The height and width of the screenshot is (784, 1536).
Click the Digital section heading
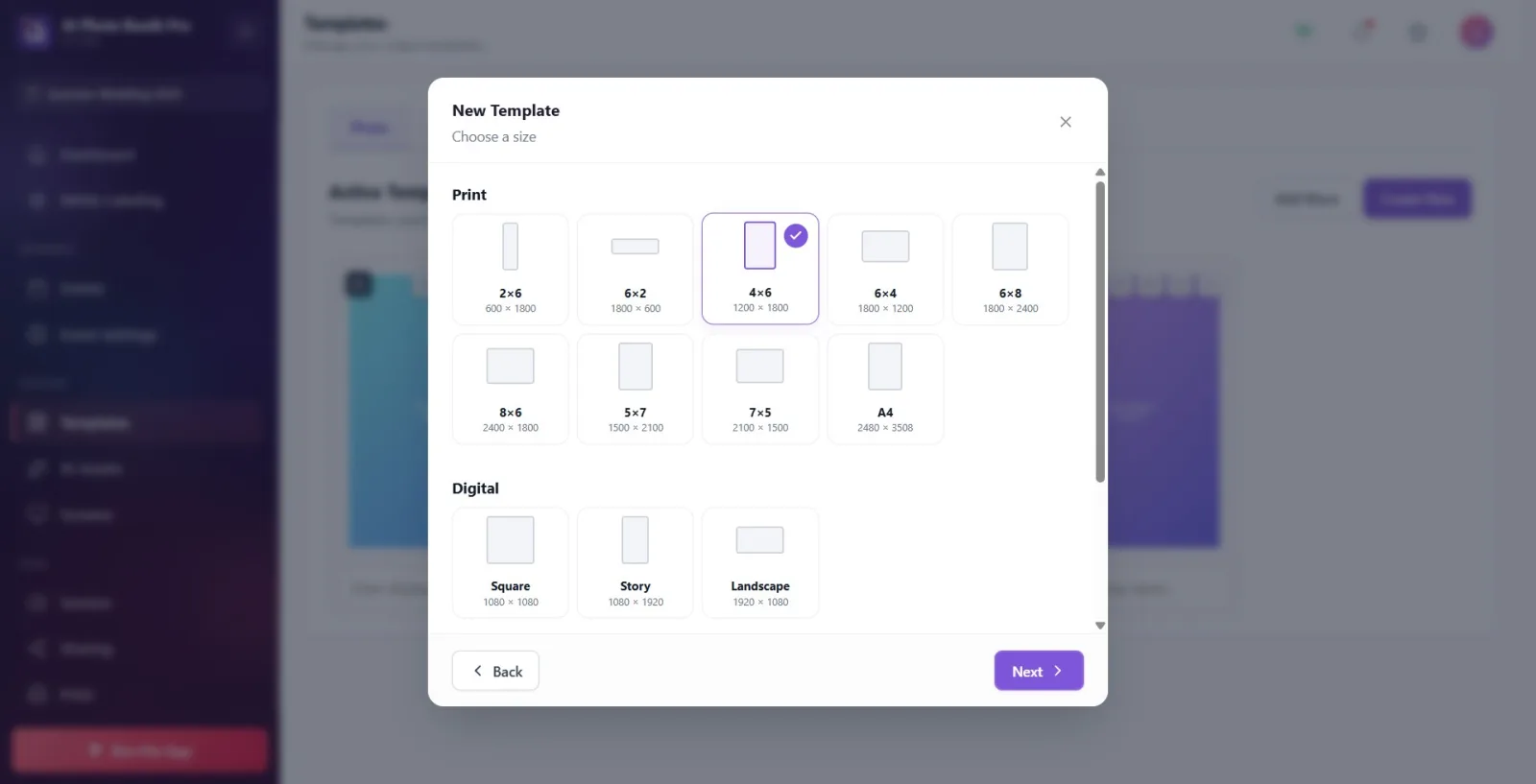(475, 488)
